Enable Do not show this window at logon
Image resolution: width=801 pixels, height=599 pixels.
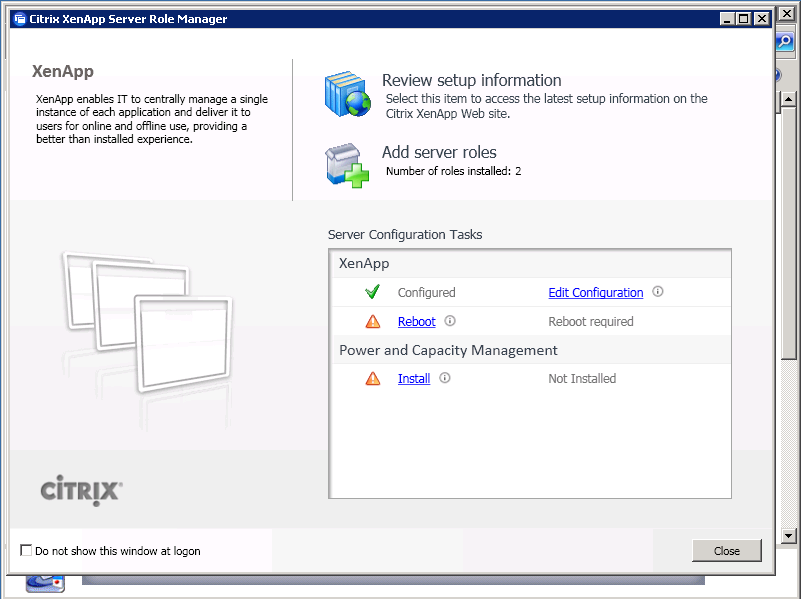click(x=26, y=550)
